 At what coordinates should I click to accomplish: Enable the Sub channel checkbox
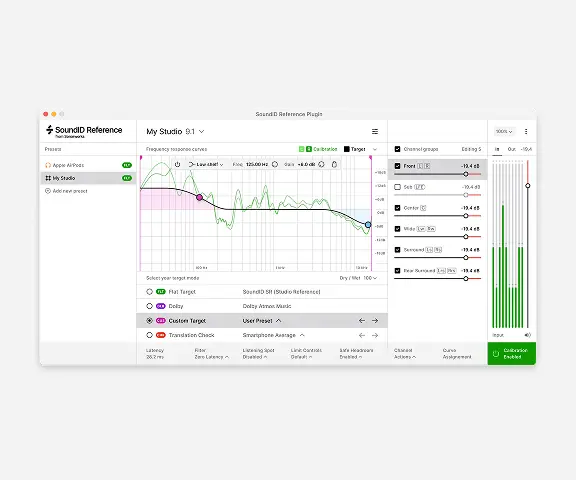coord(397,187)
